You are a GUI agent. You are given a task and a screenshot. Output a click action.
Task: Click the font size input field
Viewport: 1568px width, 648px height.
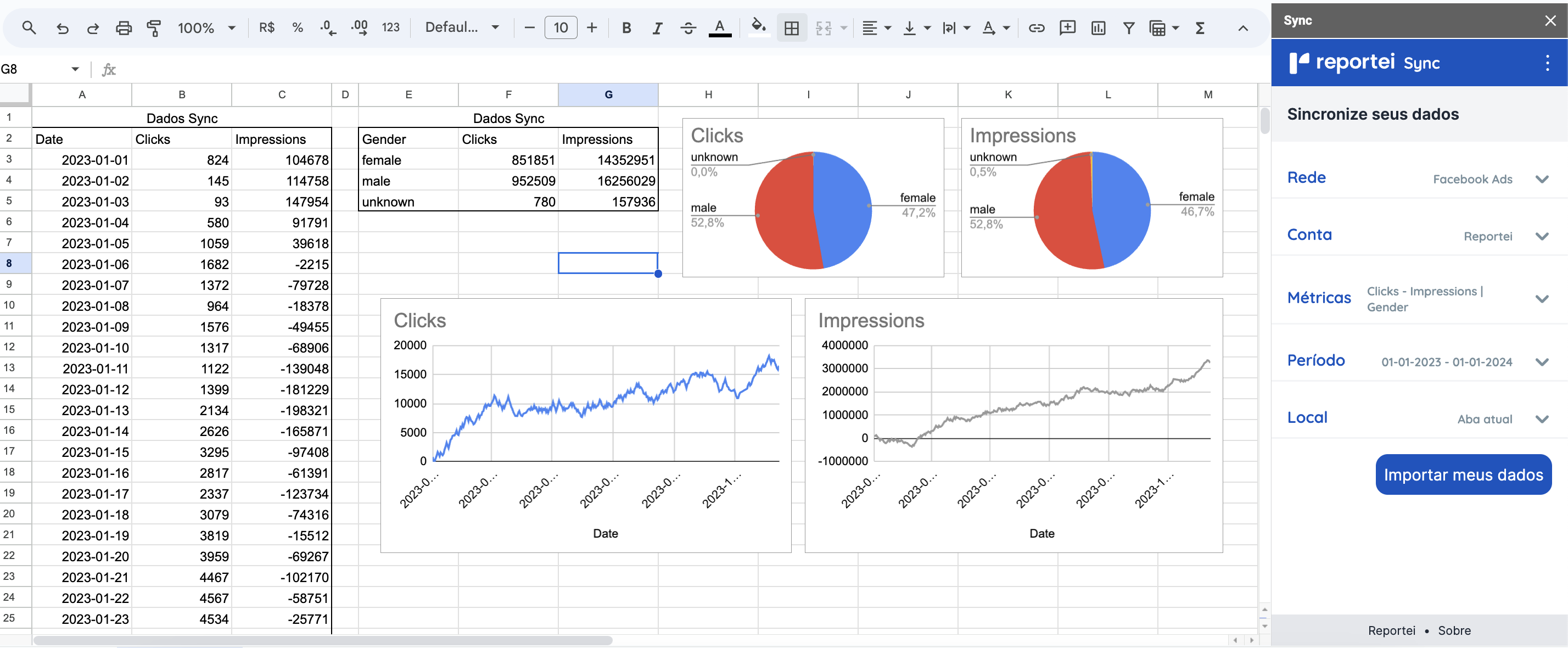(560, 27)
